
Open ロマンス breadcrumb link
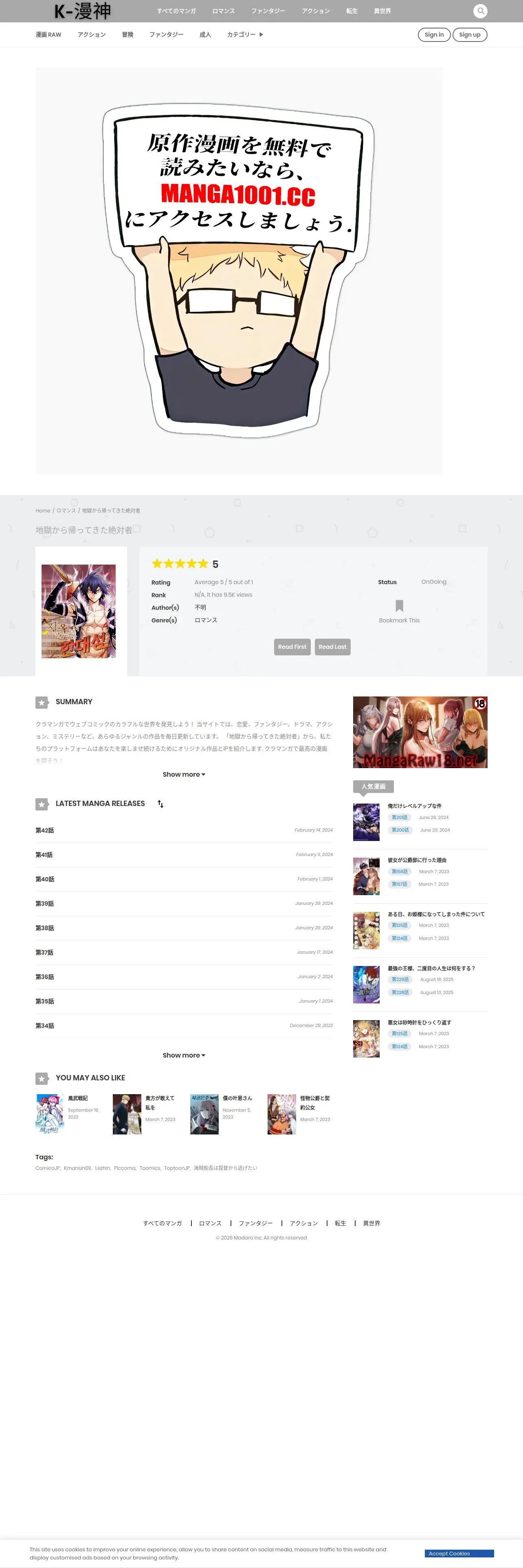(x=66, y=511)
